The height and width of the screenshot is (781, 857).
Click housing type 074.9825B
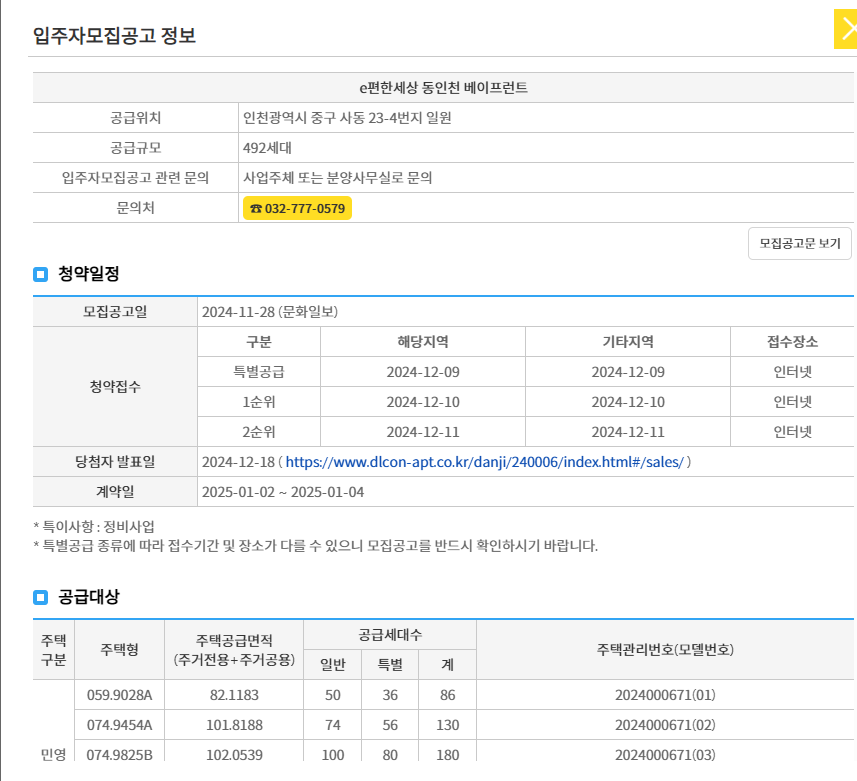click(119, 755)
